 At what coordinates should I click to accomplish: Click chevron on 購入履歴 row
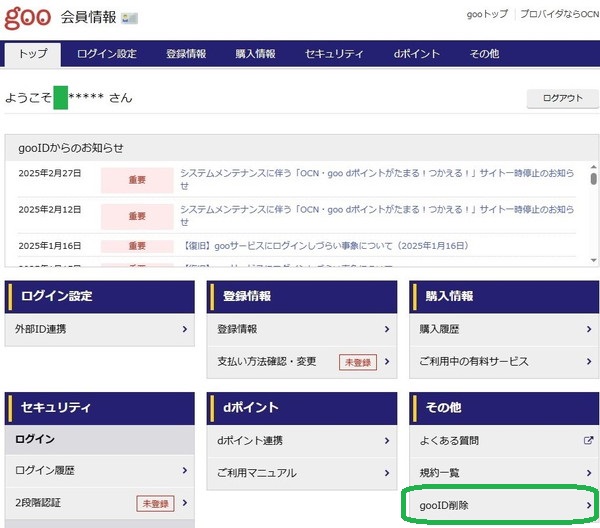coord(589,329)
